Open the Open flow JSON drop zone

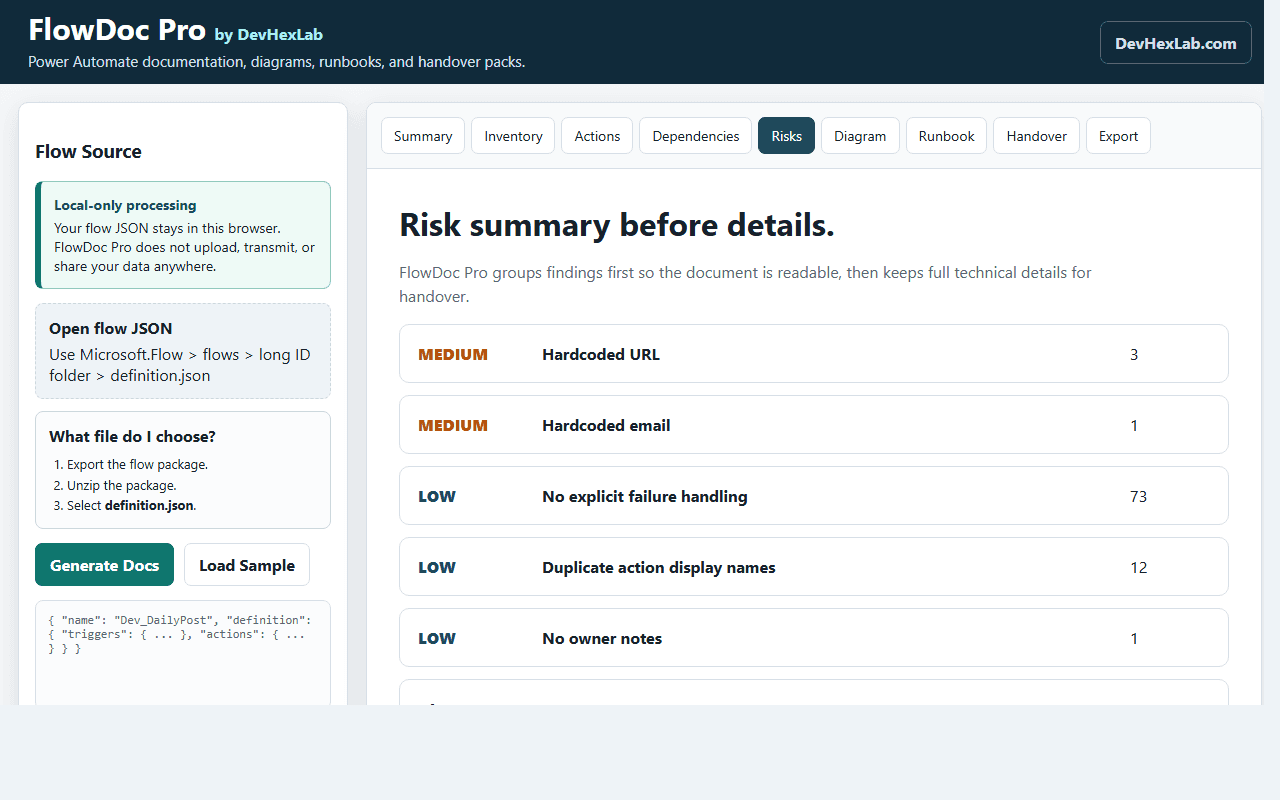click(183, 351)
